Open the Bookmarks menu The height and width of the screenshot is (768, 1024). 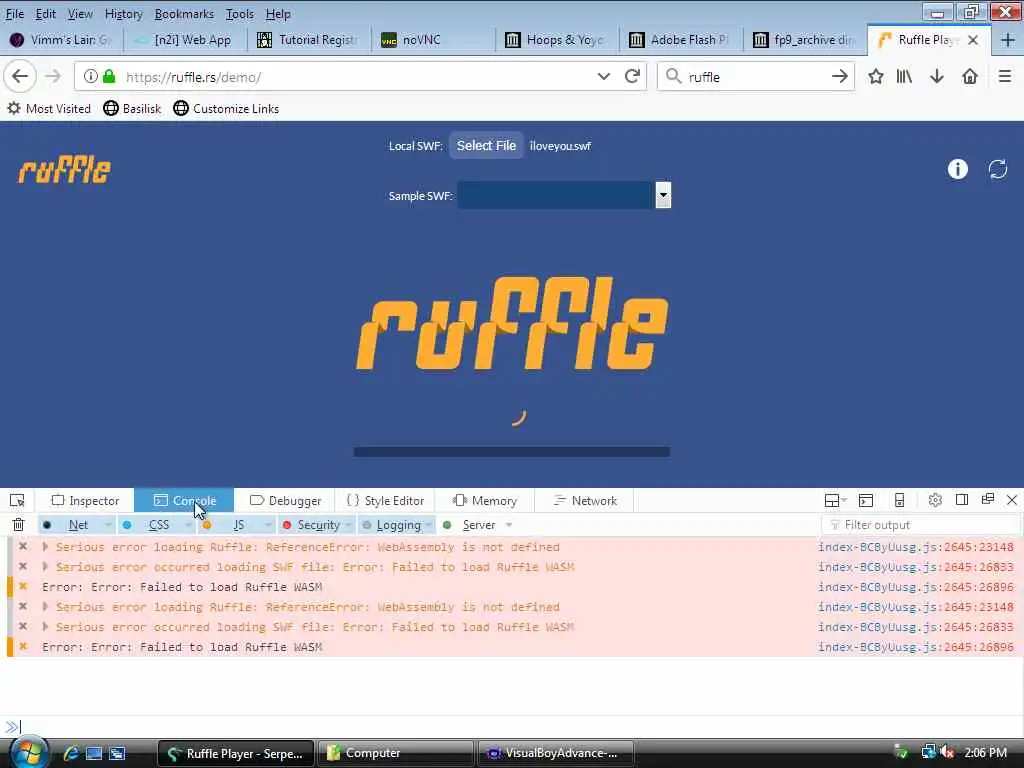tap(184, 14)
